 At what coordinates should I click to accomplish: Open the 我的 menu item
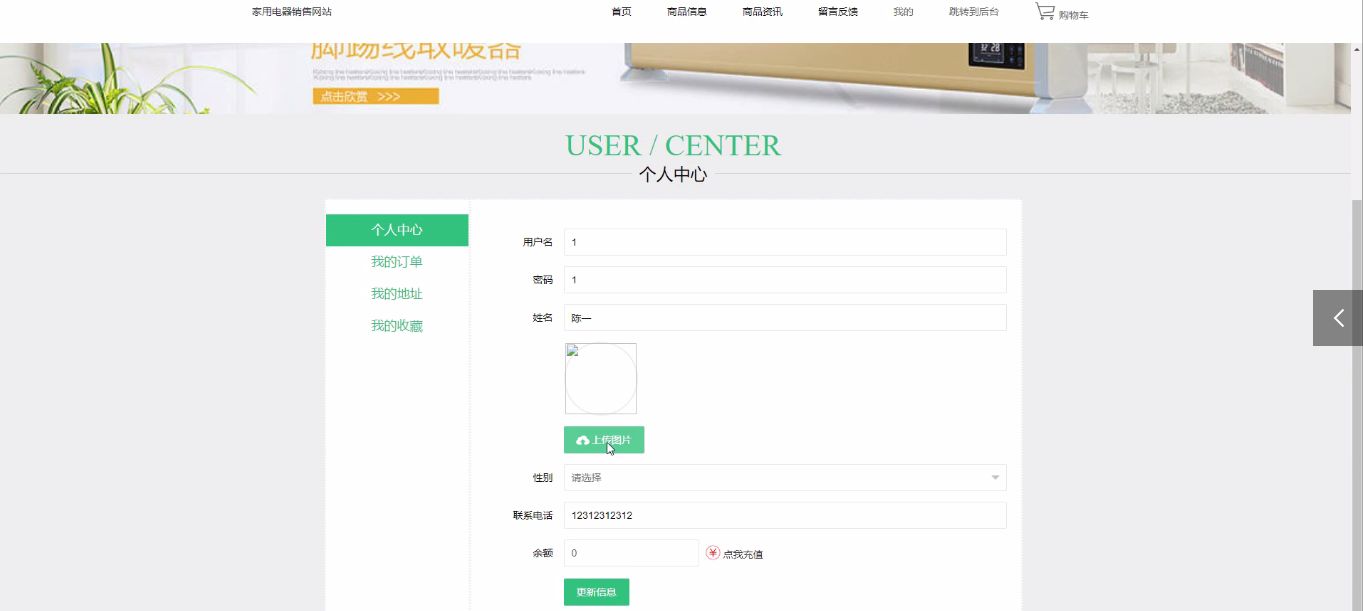click(903, 12)
